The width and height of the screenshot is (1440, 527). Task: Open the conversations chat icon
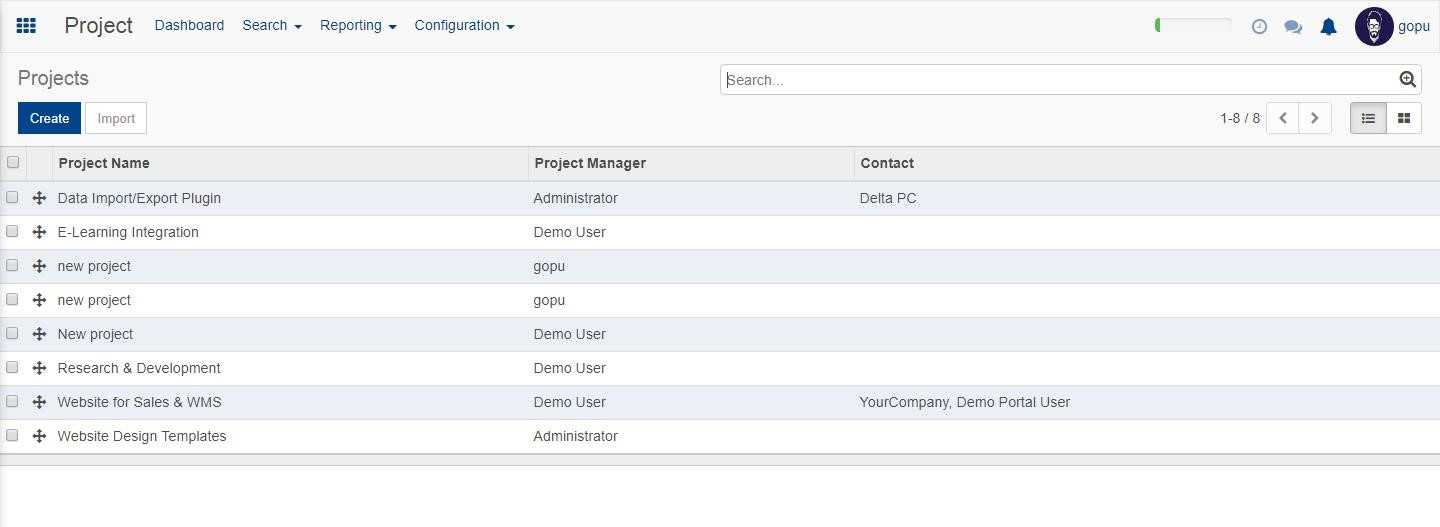click(1293, 27)
